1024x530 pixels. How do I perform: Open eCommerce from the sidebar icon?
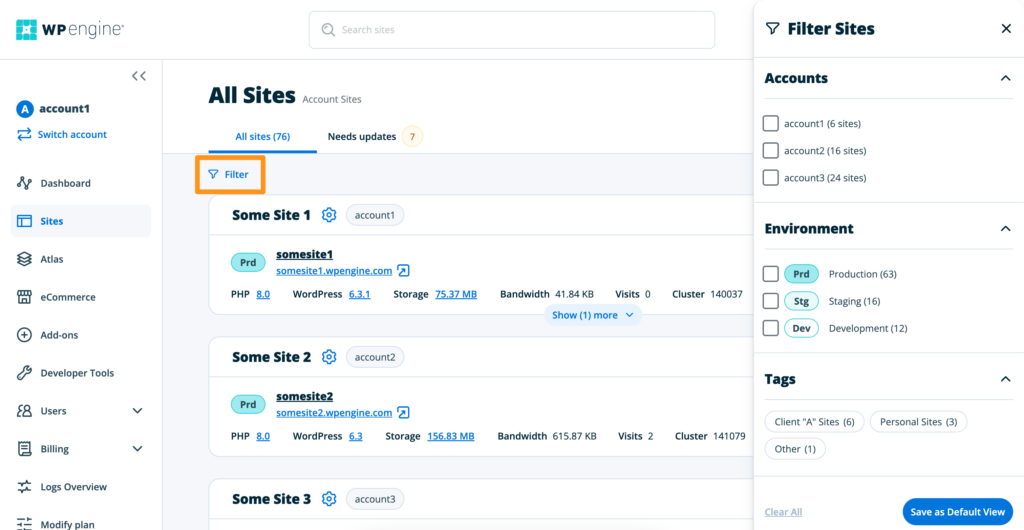click(x=25, y=297)
